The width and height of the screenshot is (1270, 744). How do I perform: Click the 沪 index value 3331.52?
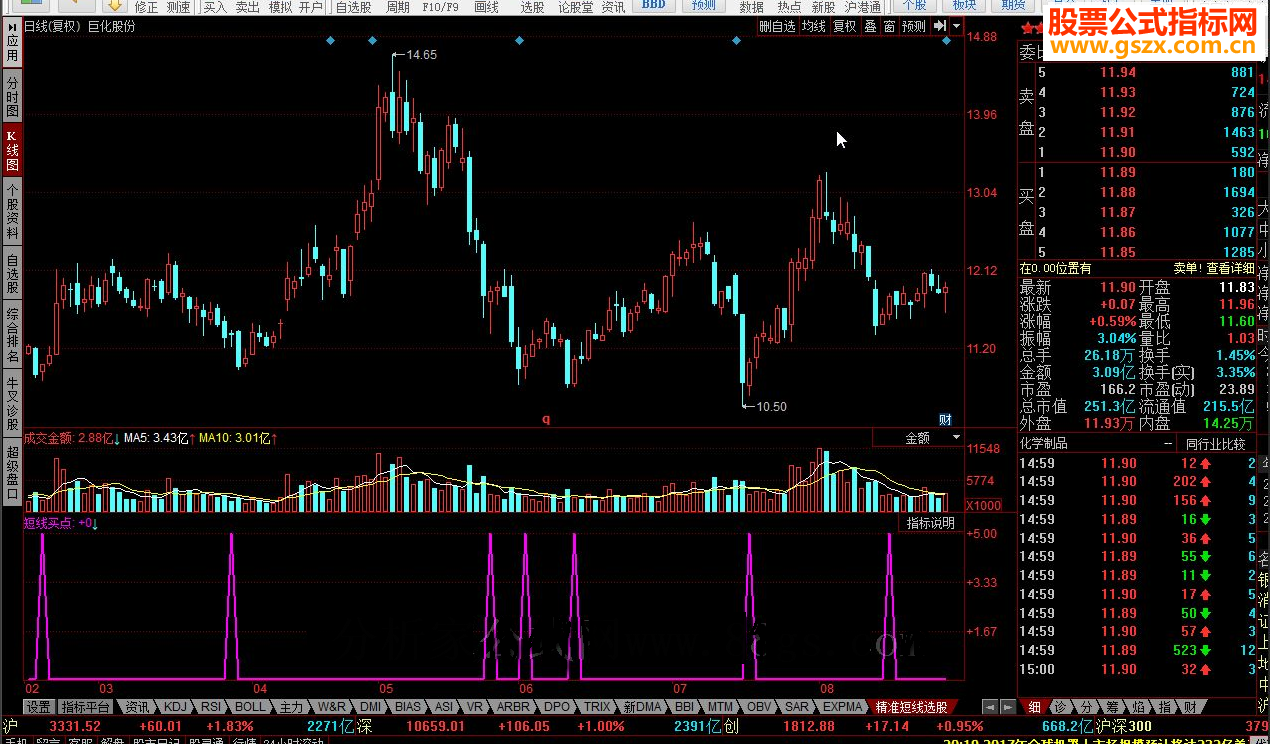[75, 726]
